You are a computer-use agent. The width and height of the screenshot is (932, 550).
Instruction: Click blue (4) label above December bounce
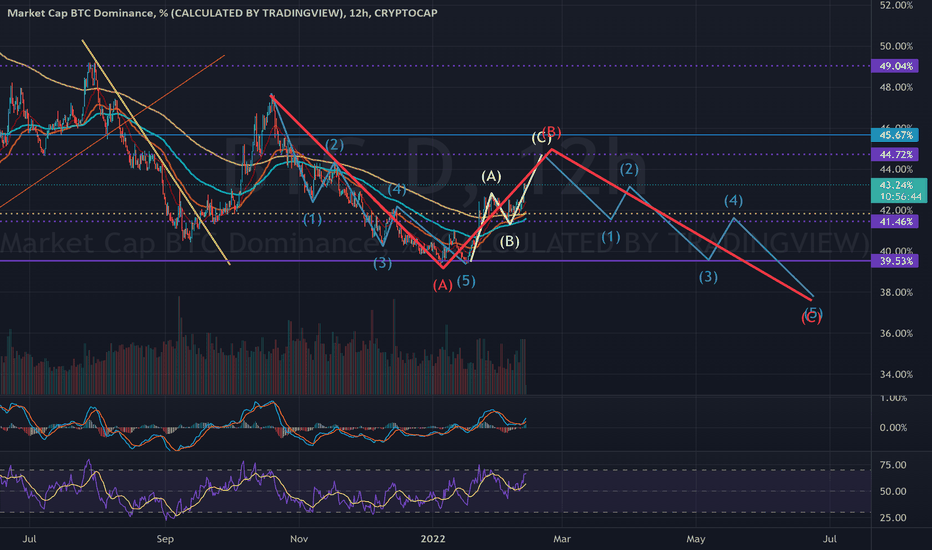(397, 190)
